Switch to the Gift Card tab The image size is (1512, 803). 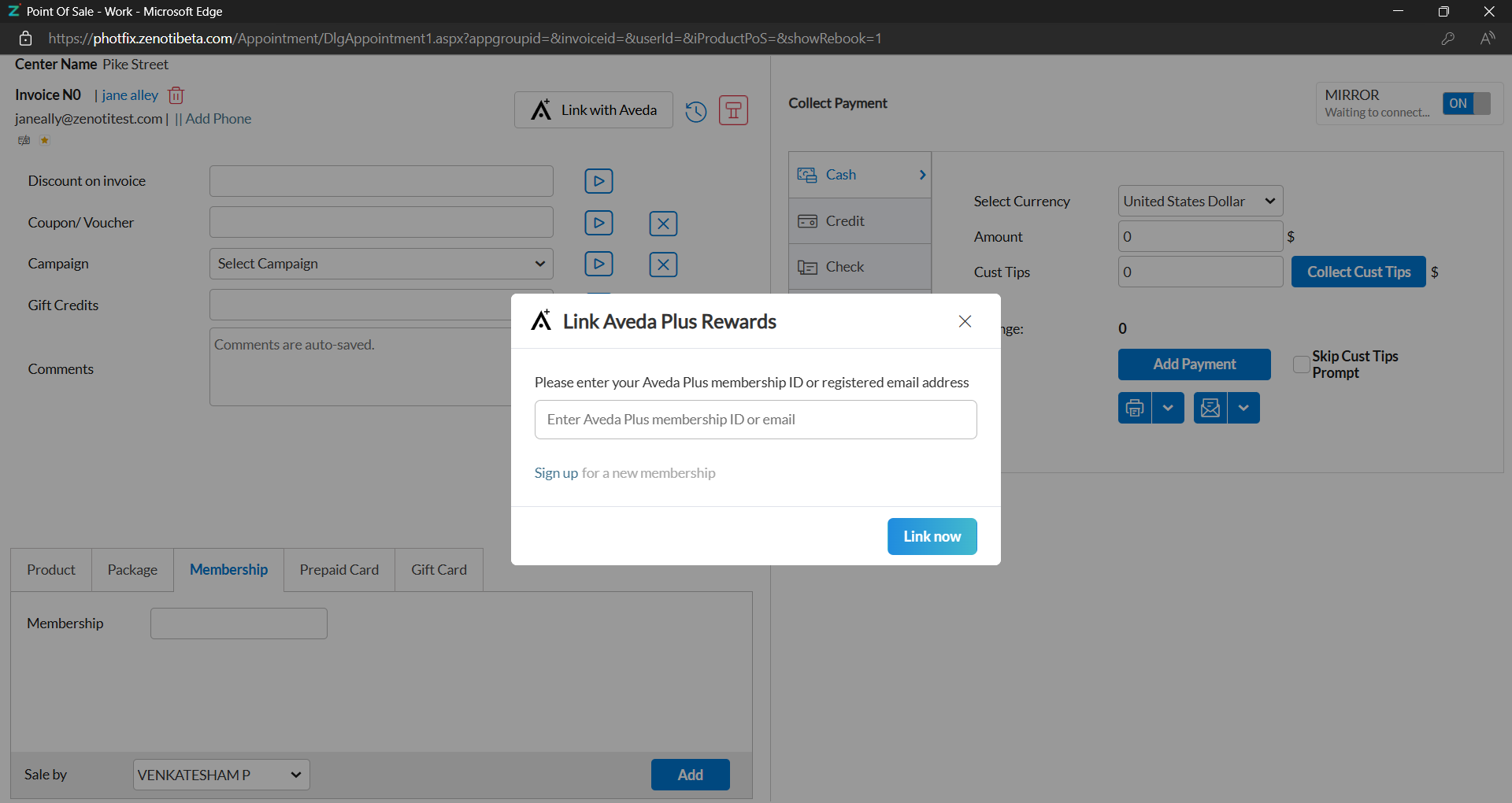(439, 570)
